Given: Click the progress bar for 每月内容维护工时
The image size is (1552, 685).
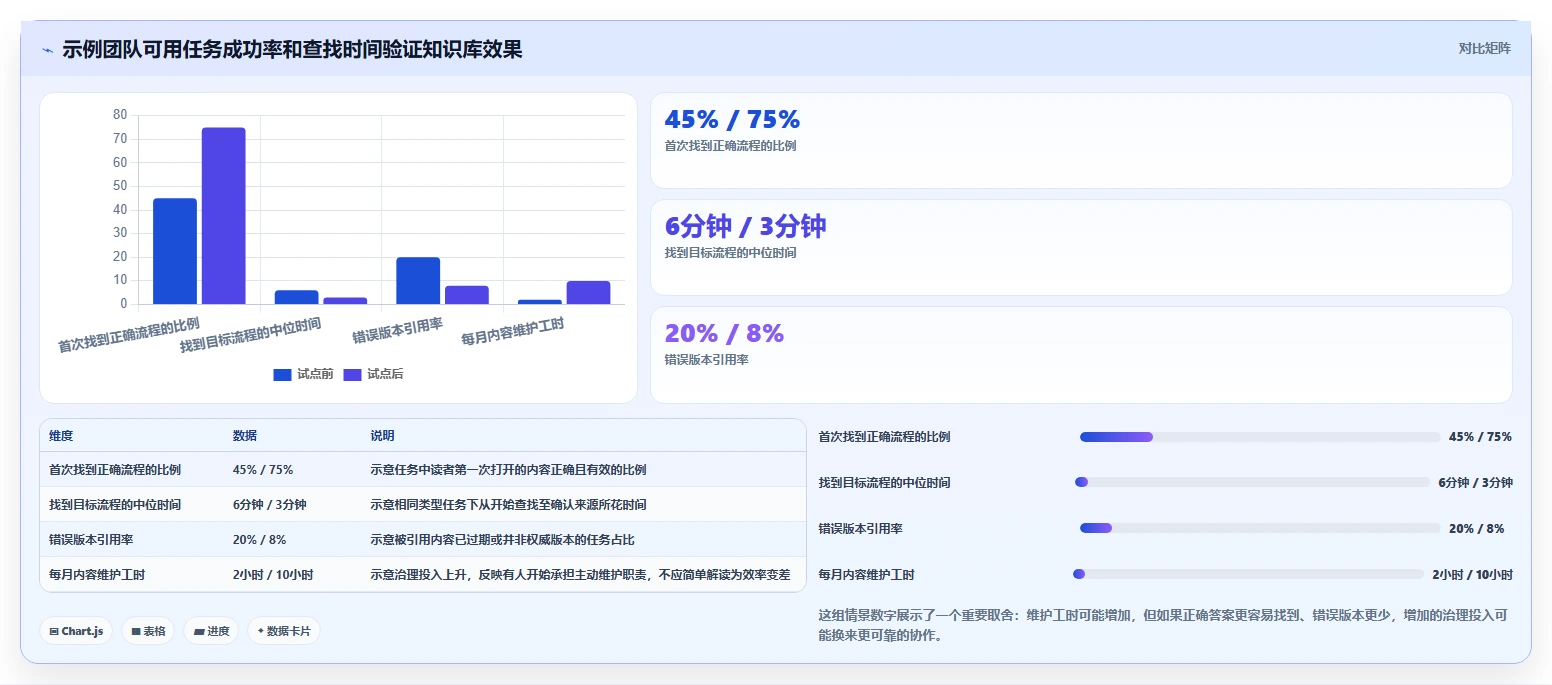Looking at the screenshot, I should pos(1248,574).
